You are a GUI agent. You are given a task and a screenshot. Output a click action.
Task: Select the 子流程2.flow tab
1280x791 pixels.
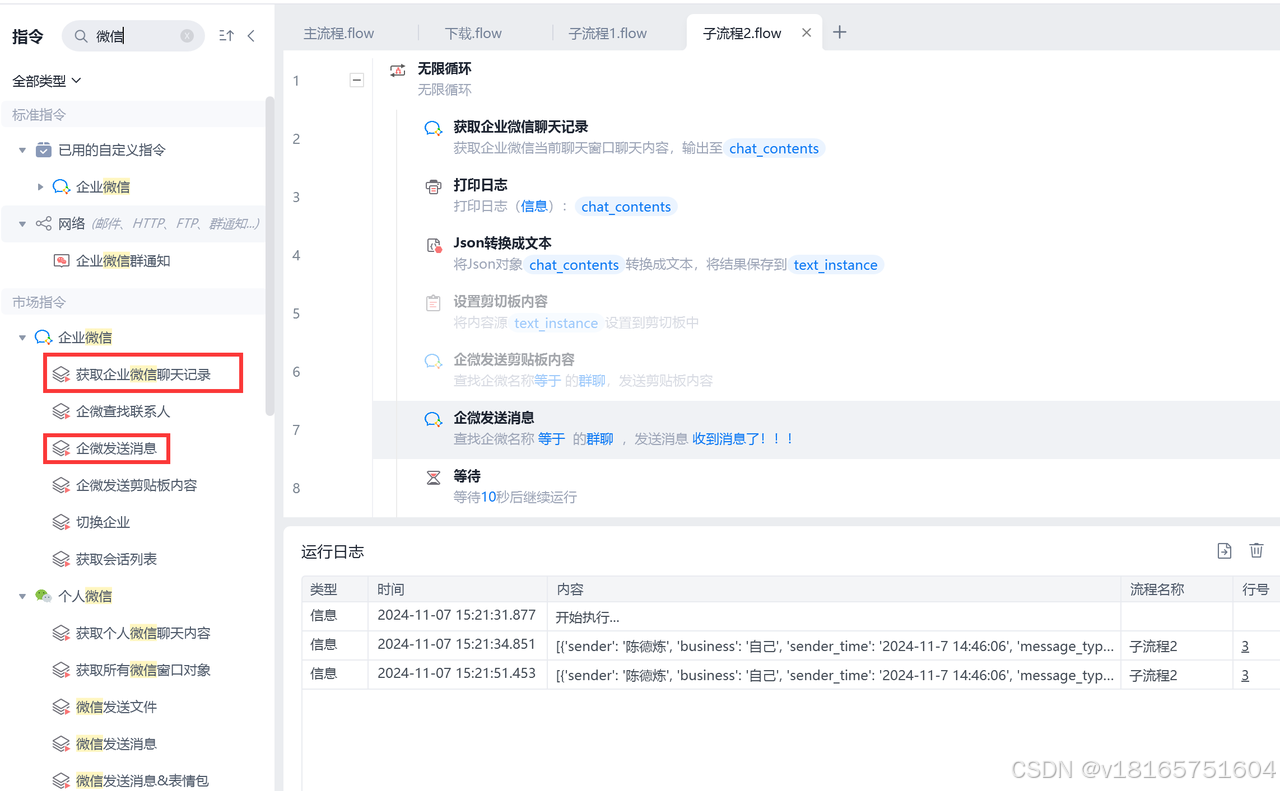point(742,33)
